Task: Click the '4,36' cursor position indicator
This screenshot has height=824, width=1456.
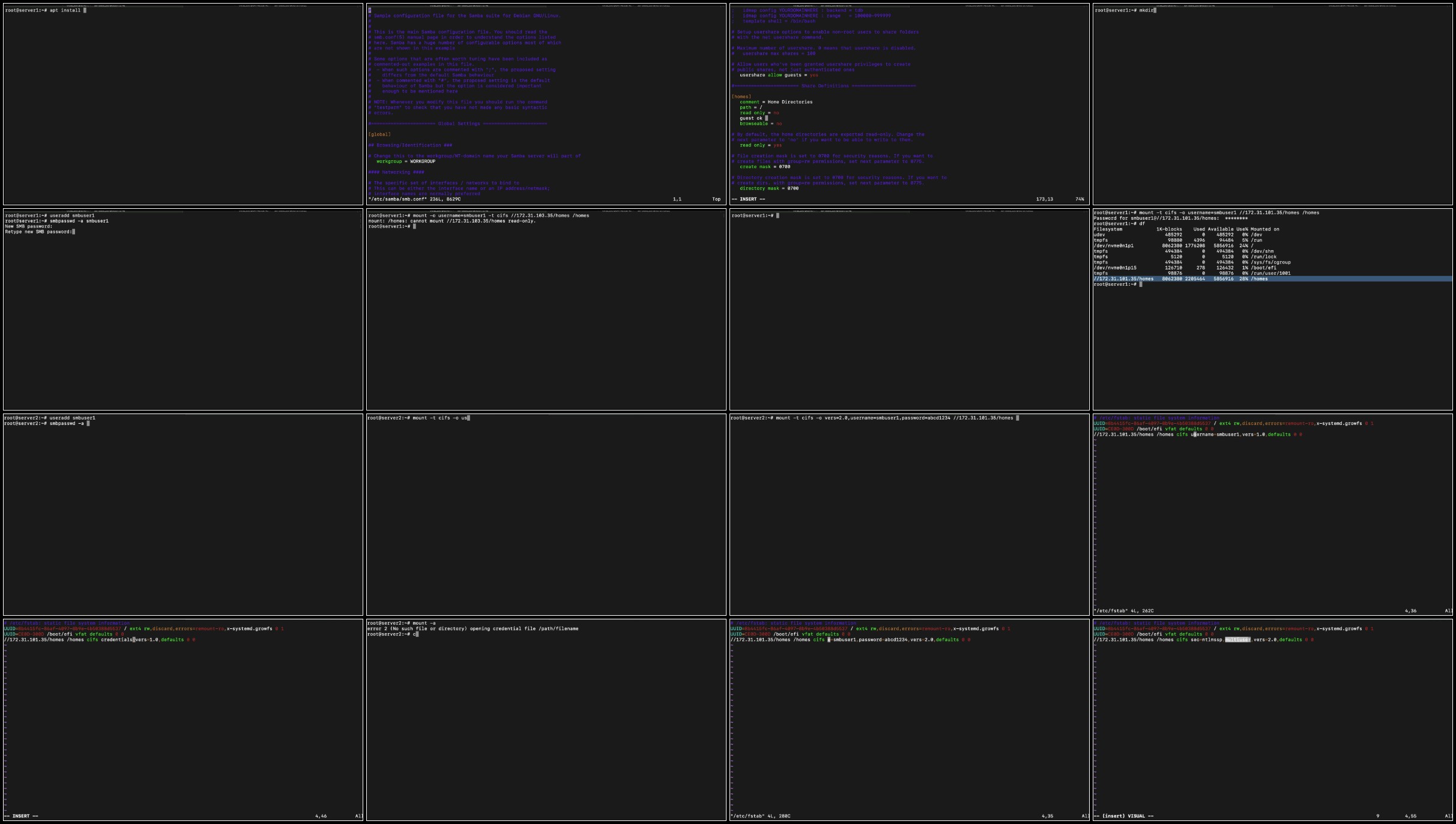Action: pos(1410,611)
